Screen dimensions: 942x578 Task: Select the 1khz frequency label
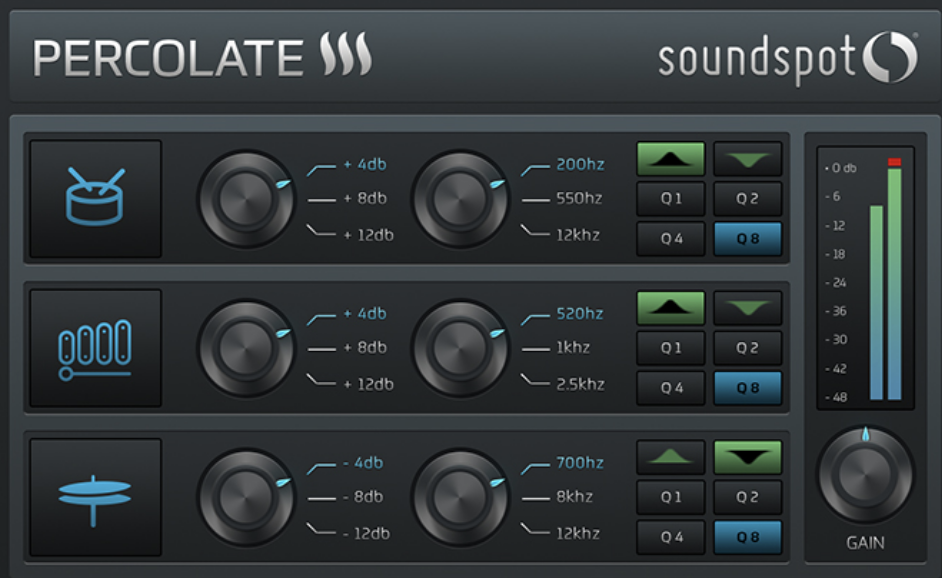(573, 347)
